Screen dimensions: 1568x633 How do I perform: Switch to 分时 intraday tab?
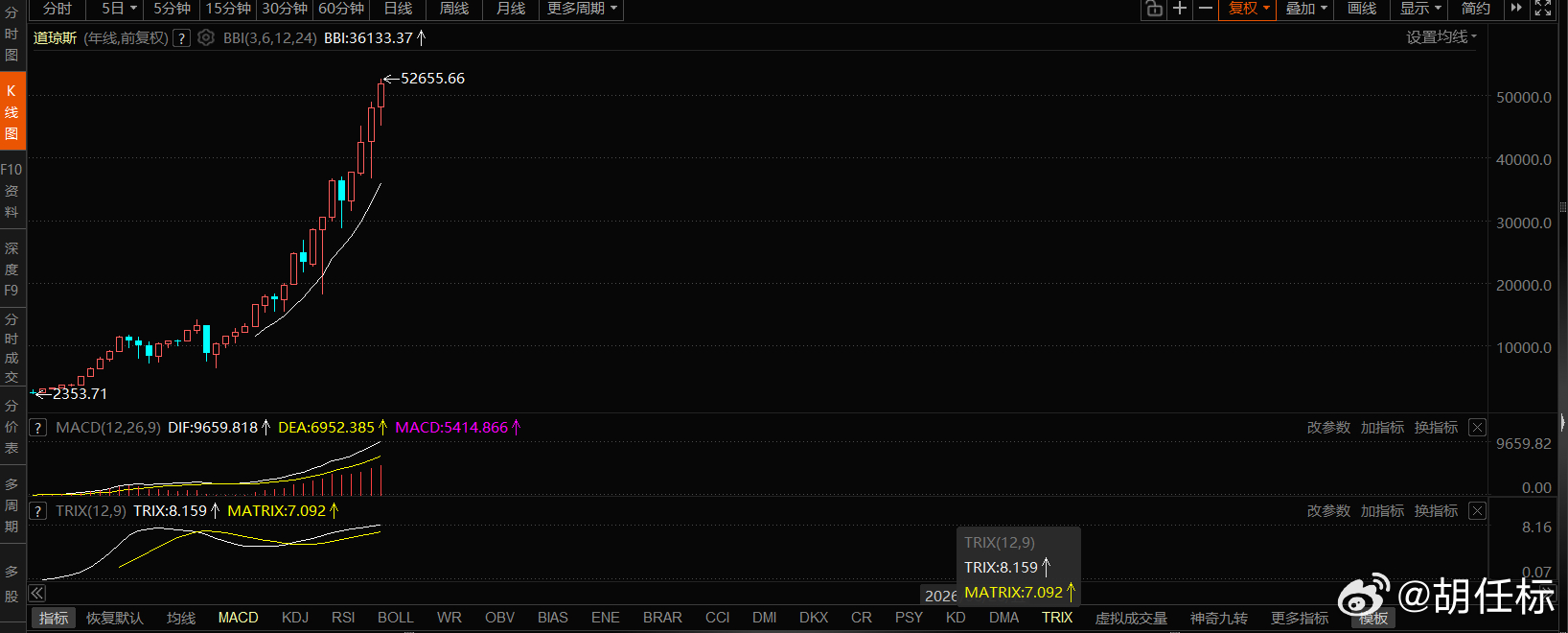[58, 9]
